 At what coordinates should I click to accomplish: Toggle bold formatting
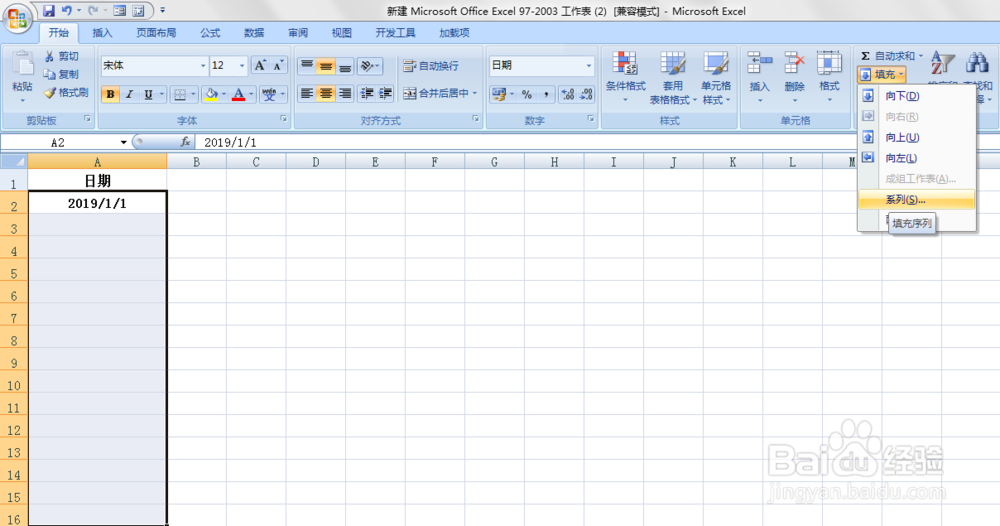(110, 94)
